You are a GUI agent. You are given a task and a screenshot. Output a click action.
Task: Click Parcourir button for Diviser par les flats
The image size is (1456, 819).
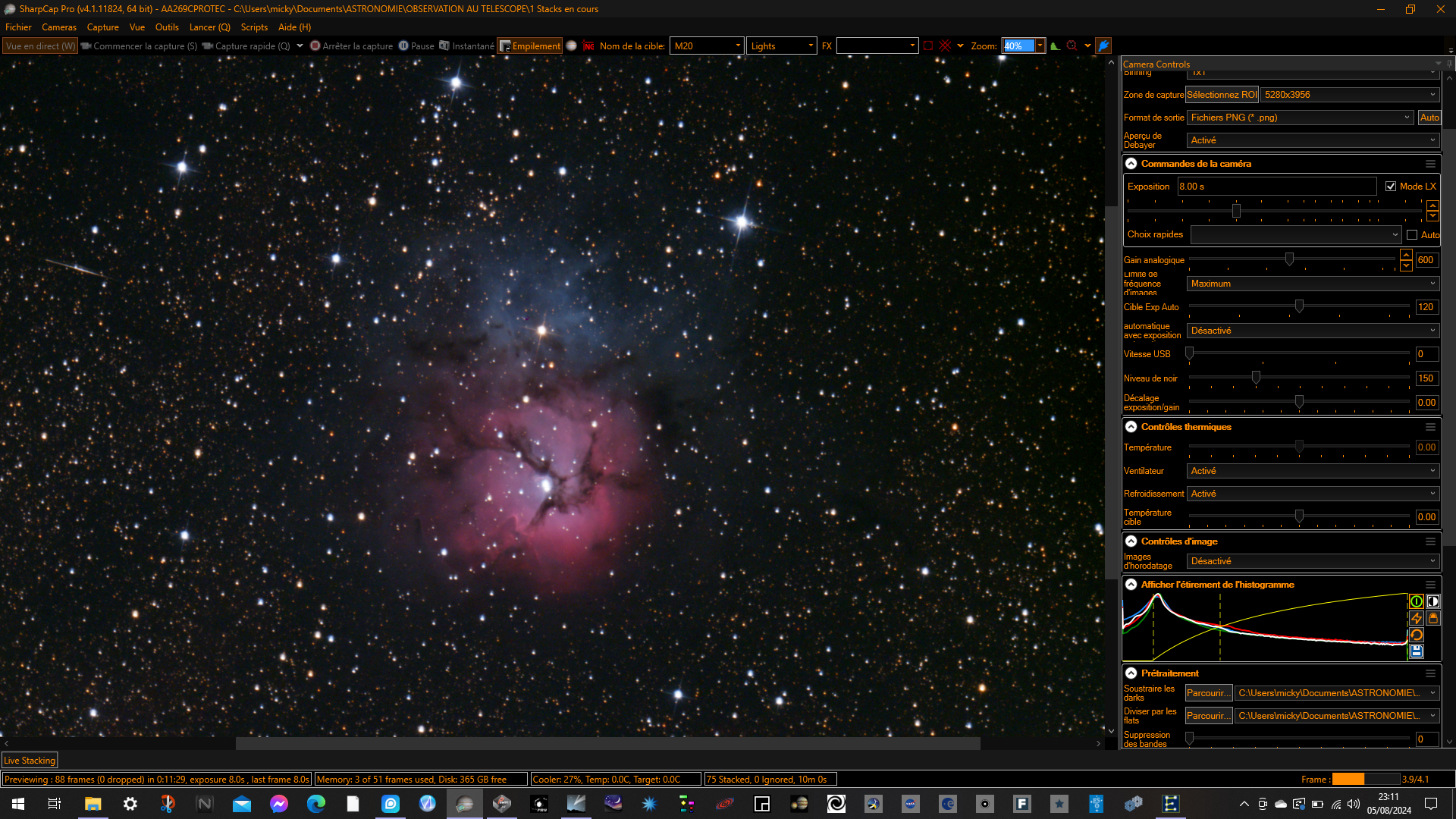point(1209,716)
